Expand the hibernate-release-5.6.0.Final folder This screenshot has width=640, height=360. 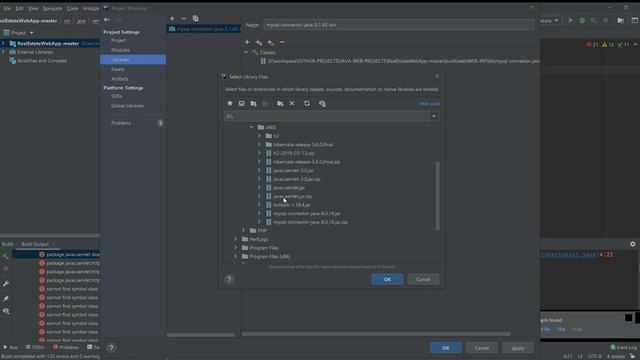coord(259,144)
